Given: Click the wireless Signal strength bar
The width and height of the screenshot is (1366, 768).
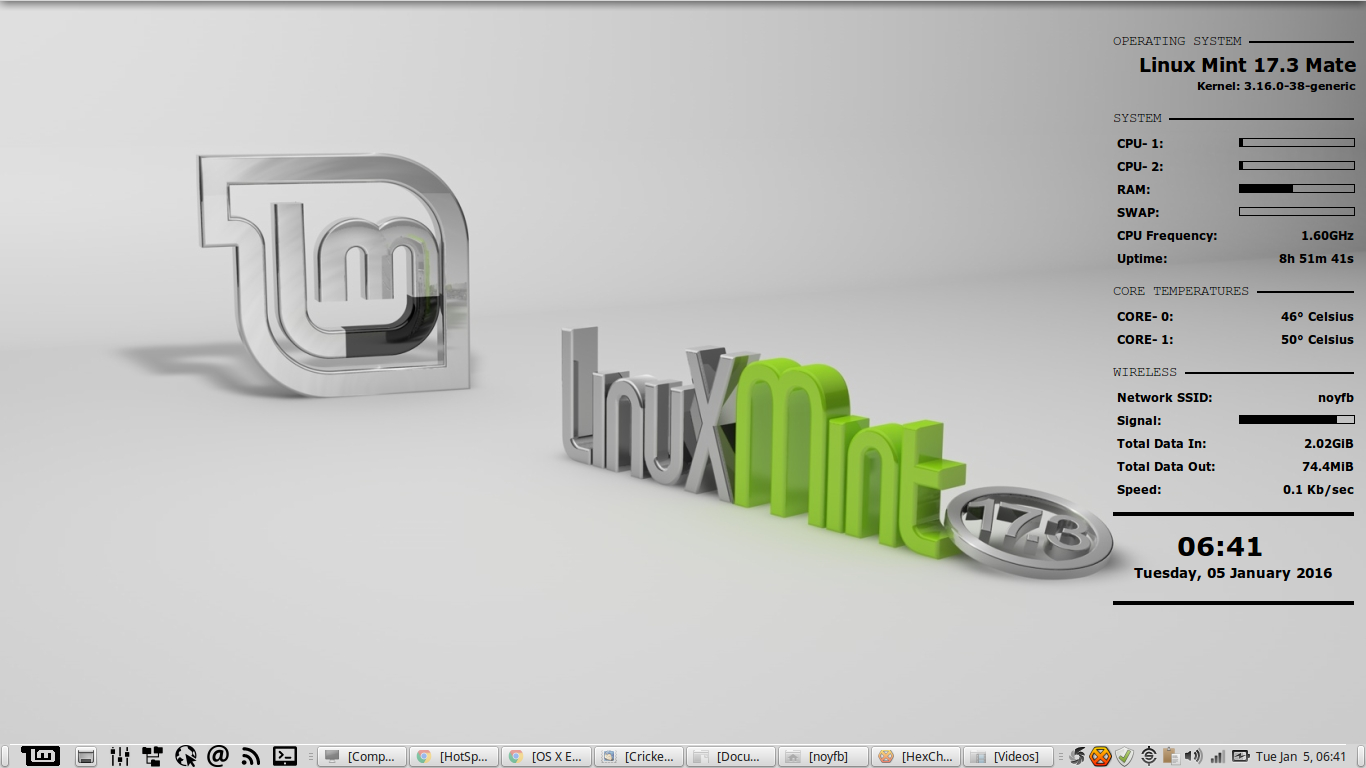Looking at the screenshot, I should tap(1297, 420).
